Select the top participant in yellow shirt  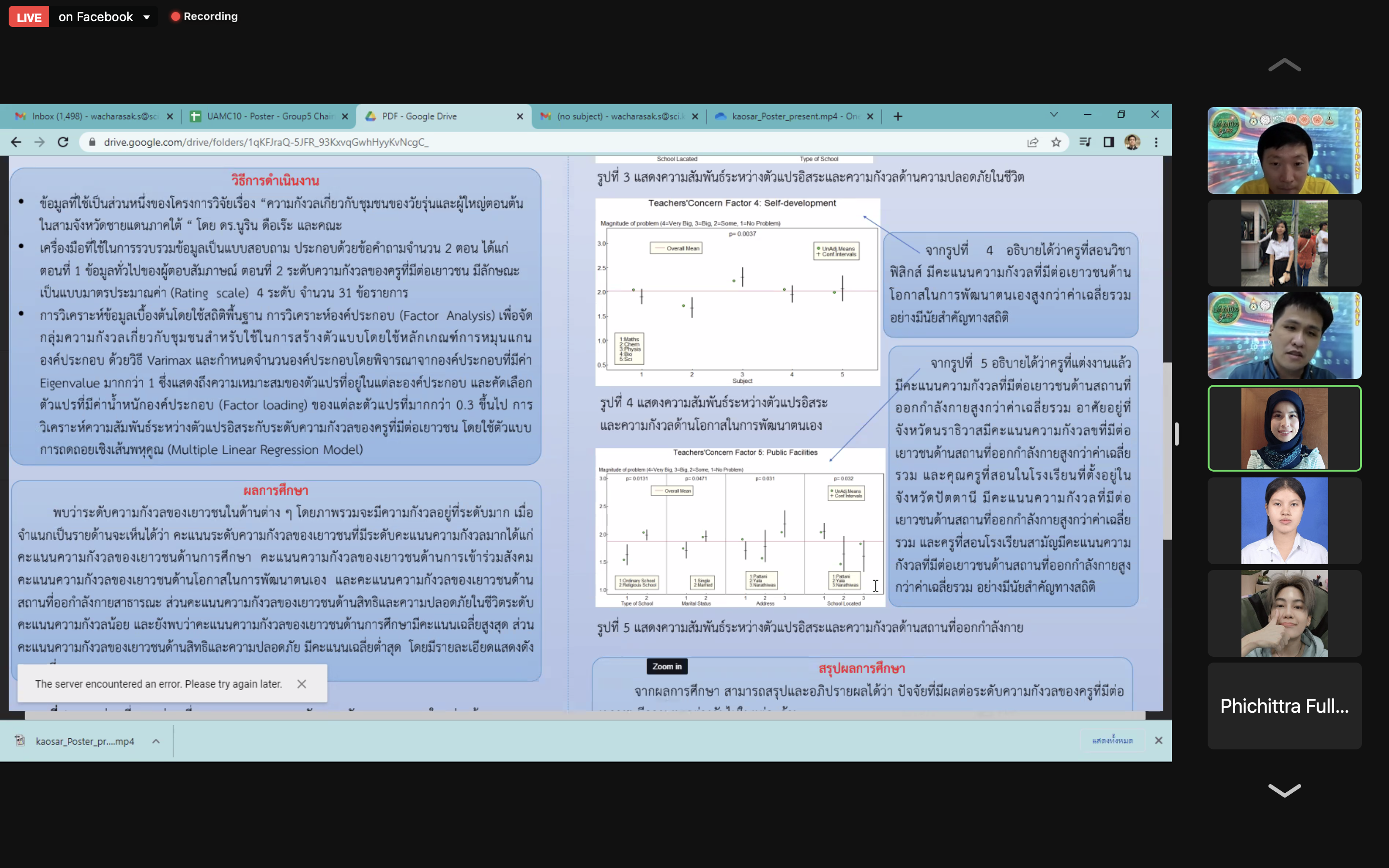(x=1284, y=150)
